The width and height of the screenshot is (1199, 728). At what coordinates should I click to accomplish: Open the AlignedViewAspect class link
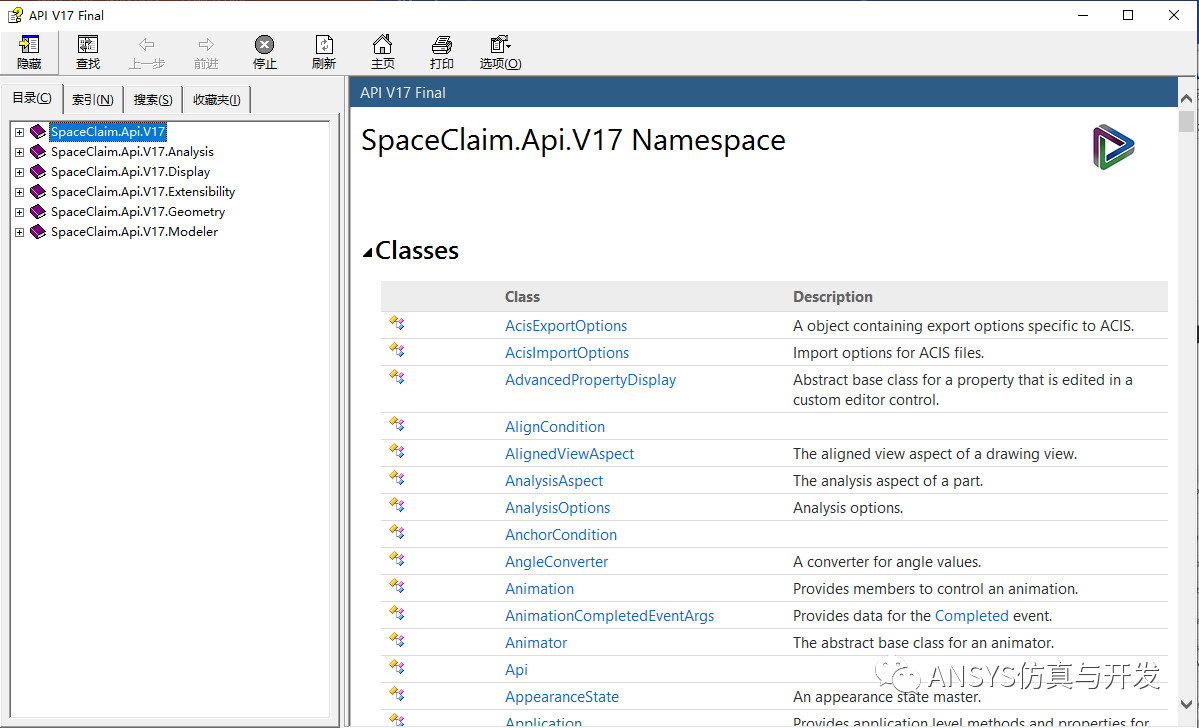(569, 453)
